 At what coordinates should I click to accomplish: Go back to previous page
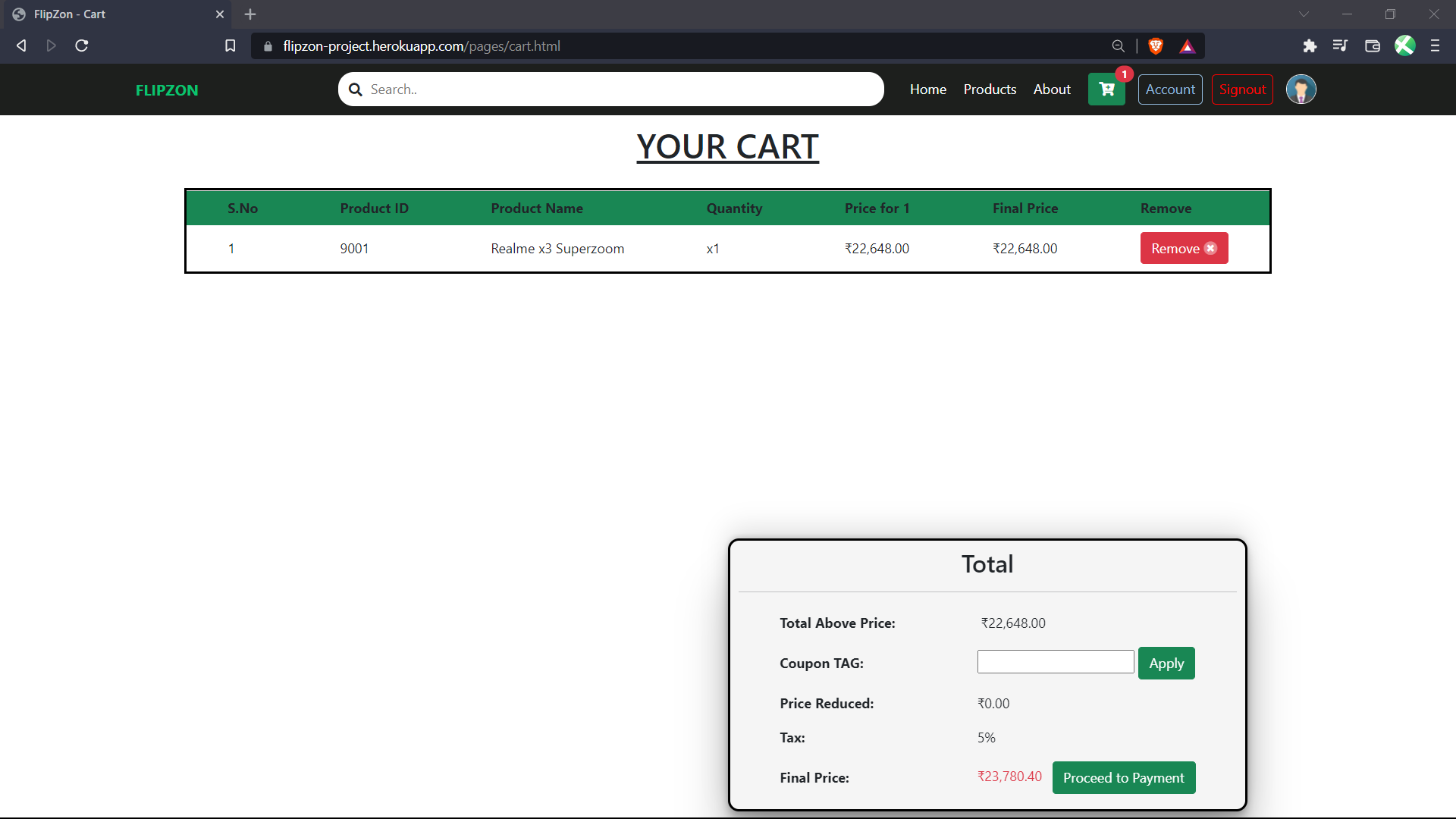[x=21, y=46]
